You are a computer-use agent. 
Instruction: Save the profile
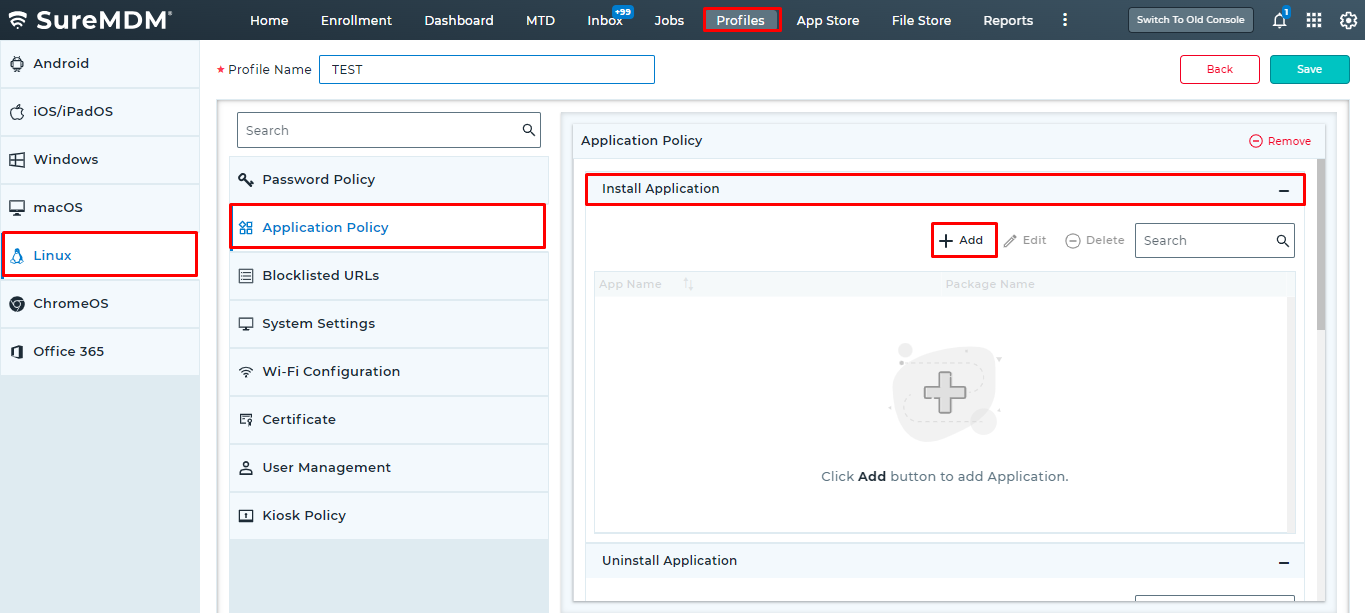(1309, 69)
